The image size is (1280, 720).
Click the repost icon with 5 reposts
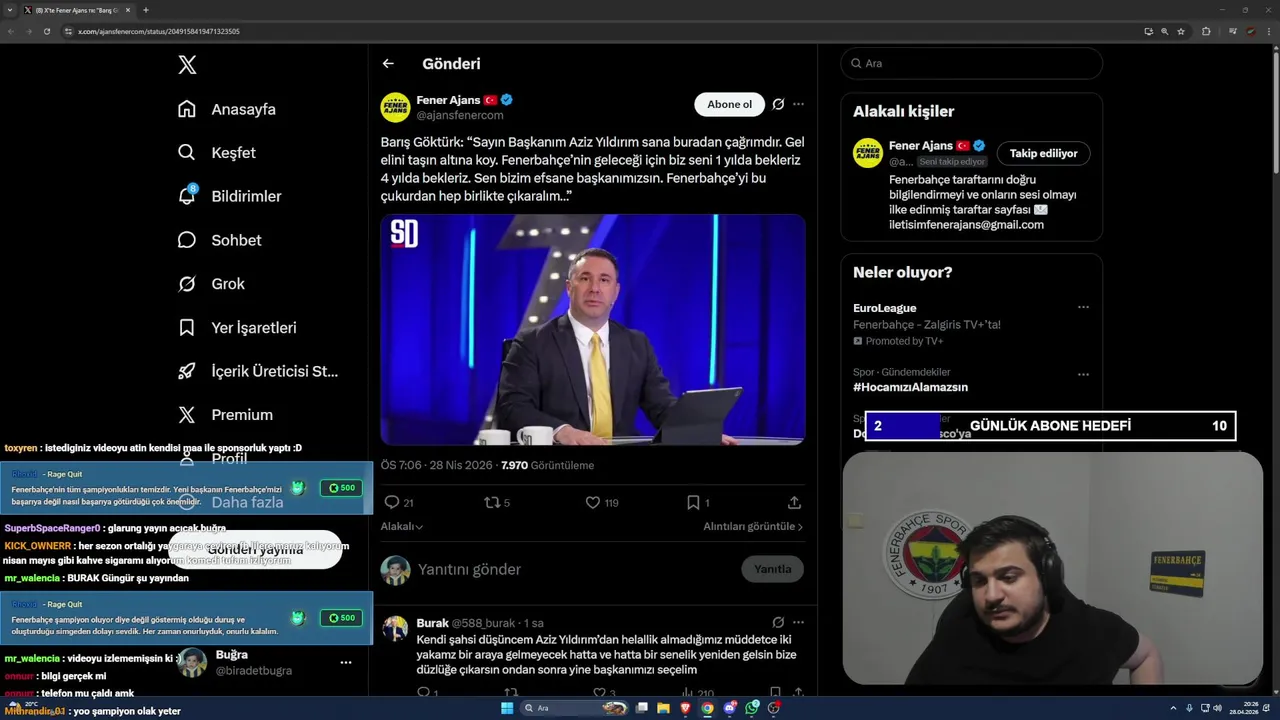491,503
